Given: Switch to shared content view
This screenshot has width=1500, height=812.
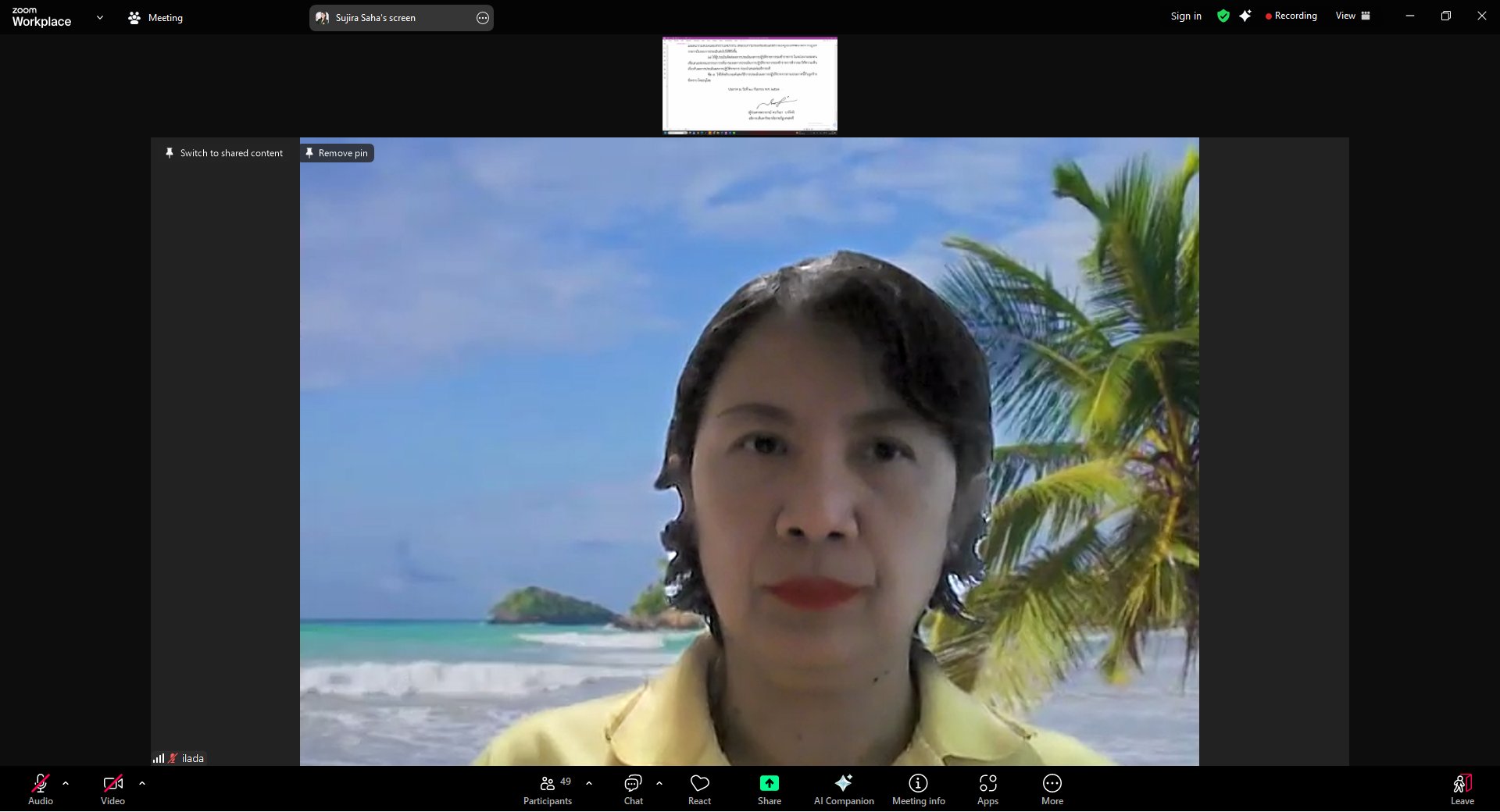Looking at the screenshot, I should click(x=224, y=153).
